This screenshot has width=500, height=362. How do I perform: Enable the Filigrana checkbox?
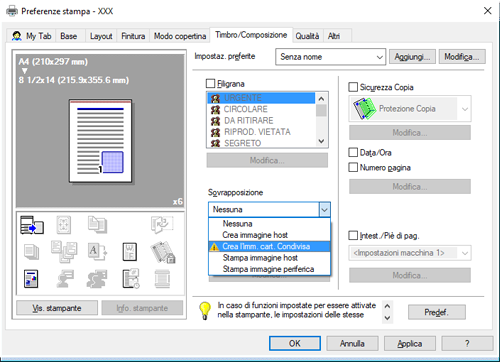(x=210, y=83)
